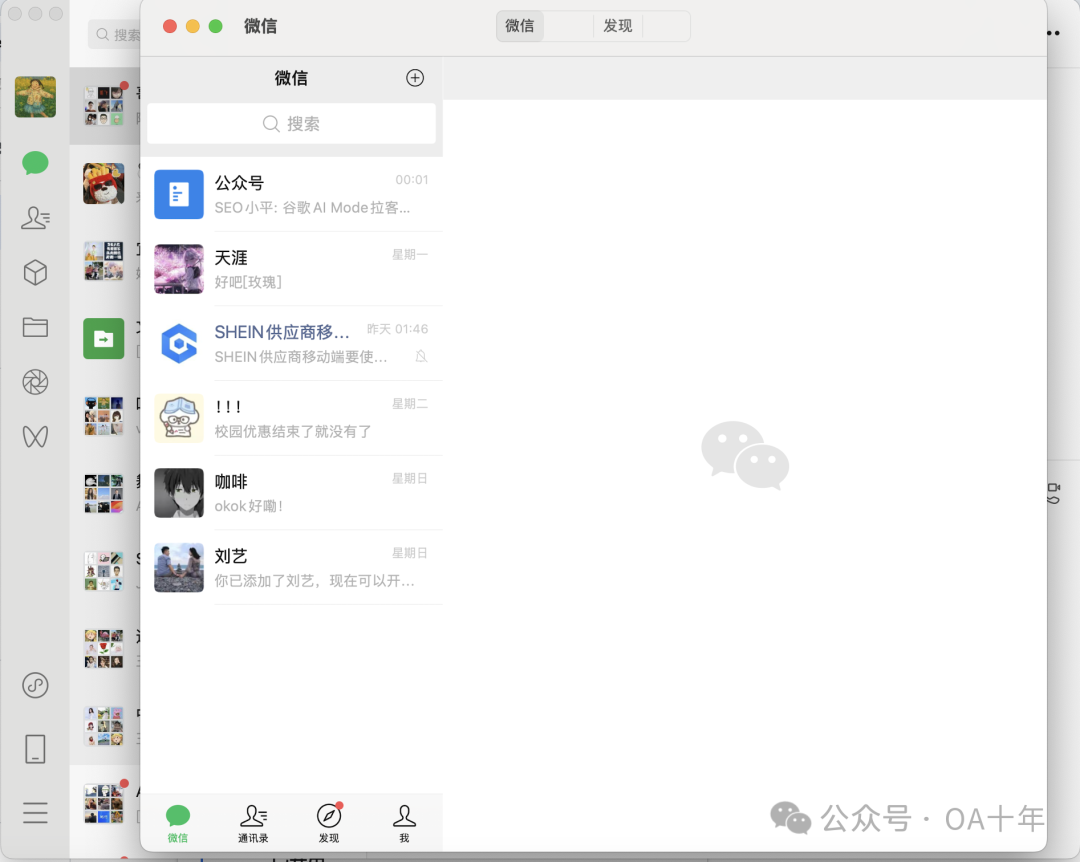The height and width of the screenshot is (862, 1080).
Task: Click the muted bell icon in SHEIN row
Action: tap(422, 356)
